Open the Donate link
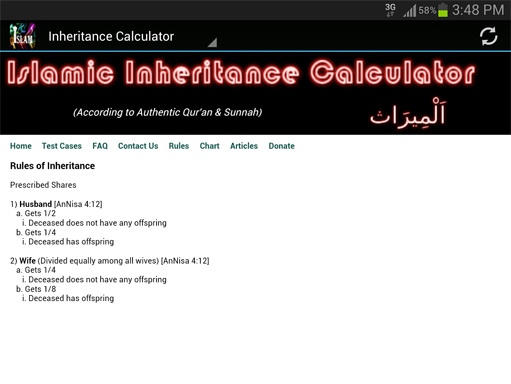The width and height of the screenshot is (511, 384). [x=281, y=146]
